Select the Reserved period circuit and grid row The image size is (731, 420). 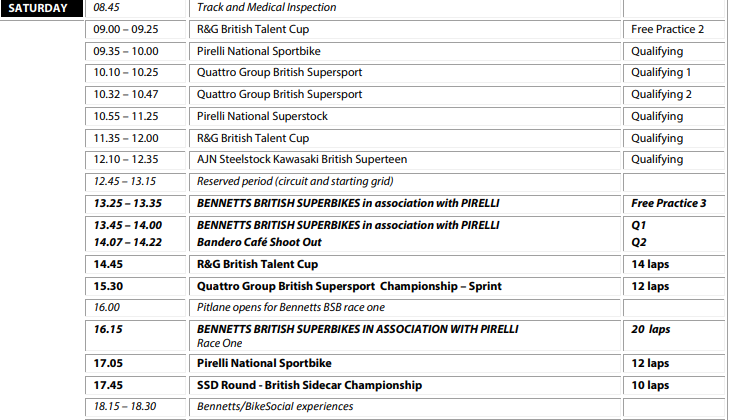coord(405,181)
